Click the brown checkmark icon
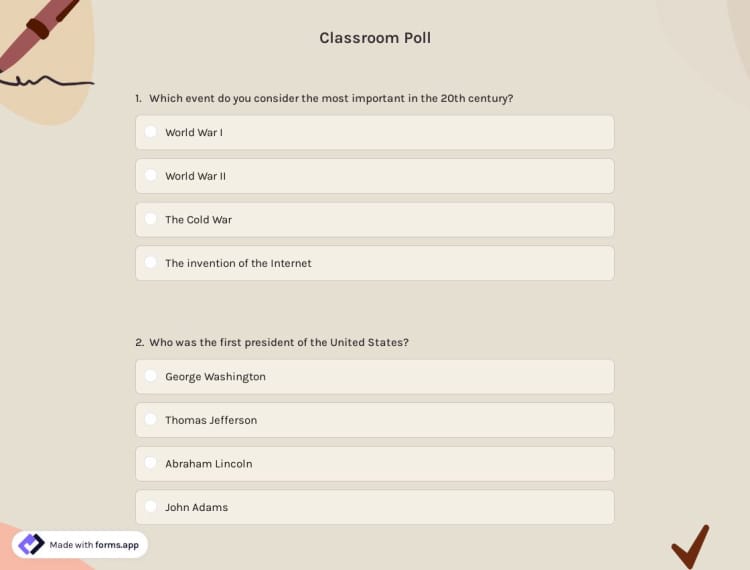The height and width of the screenshot is (570, 750). click(690, 546)
